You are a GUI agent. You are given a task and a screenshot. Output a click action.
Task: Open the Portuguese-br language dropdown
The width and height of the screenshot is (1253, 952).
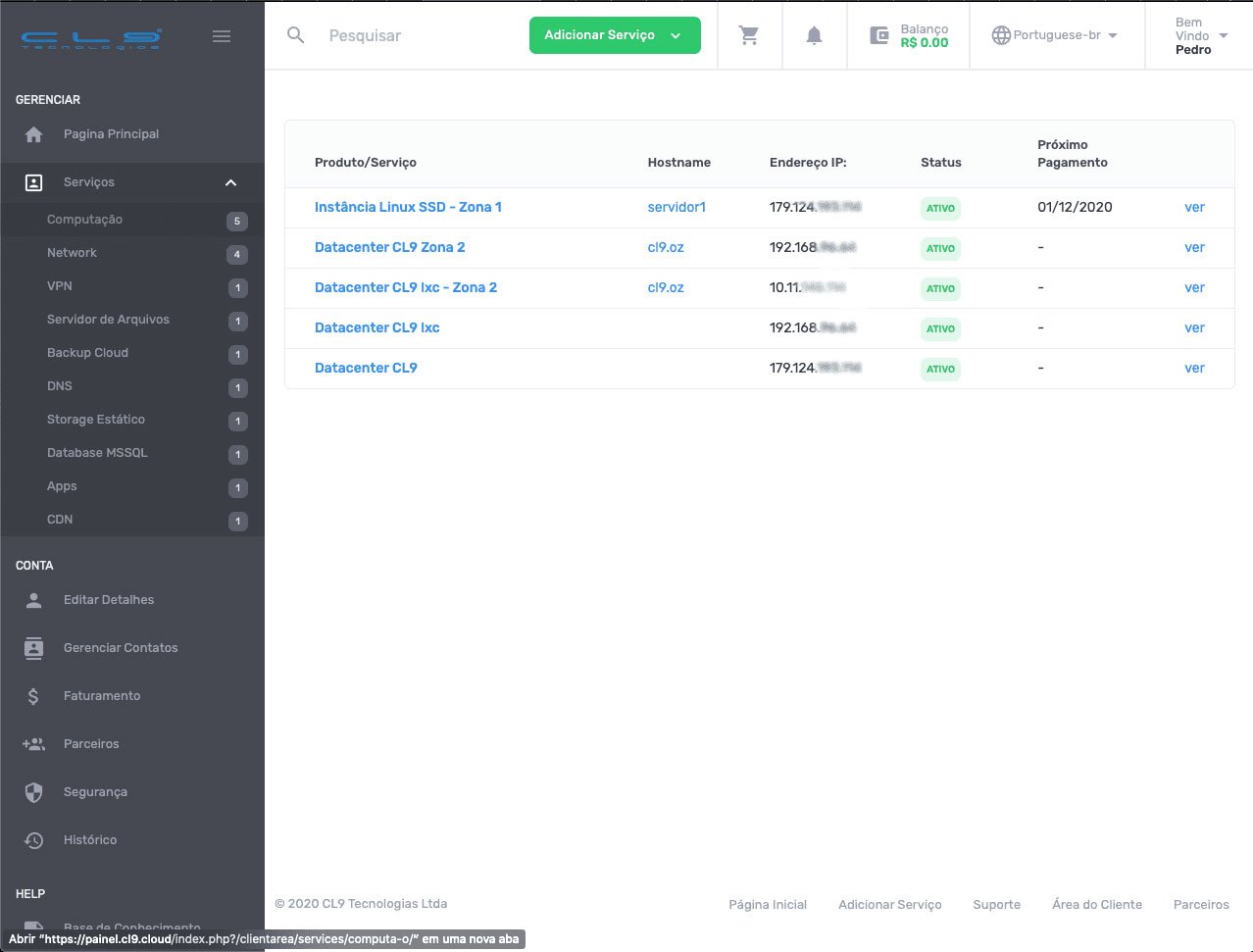[x=1055, y=35]
